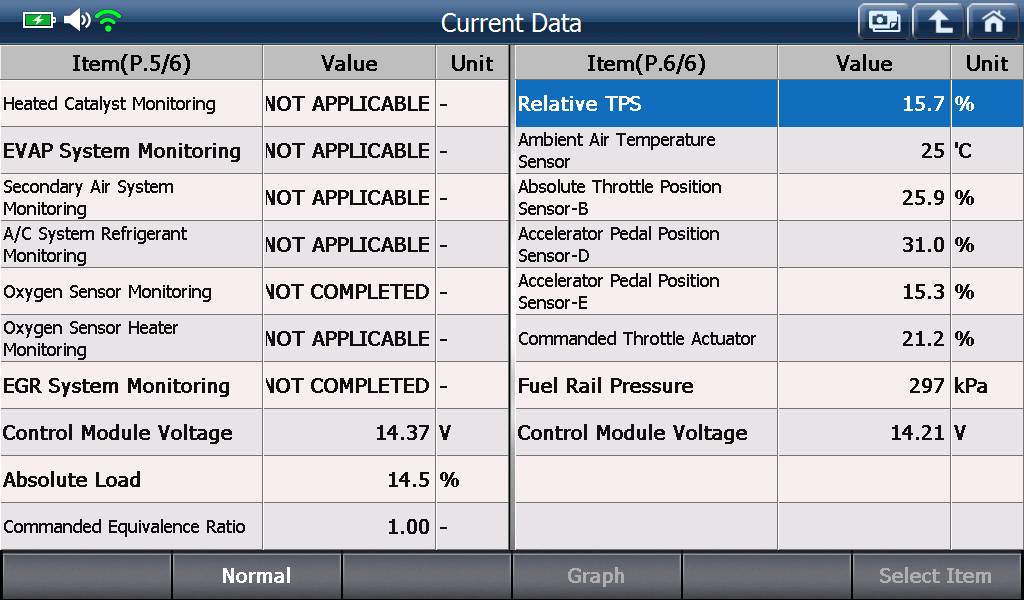1024x600 pixels.
Task: Click the Item(P.6/6) column header
Action: [x=647, y=63]
